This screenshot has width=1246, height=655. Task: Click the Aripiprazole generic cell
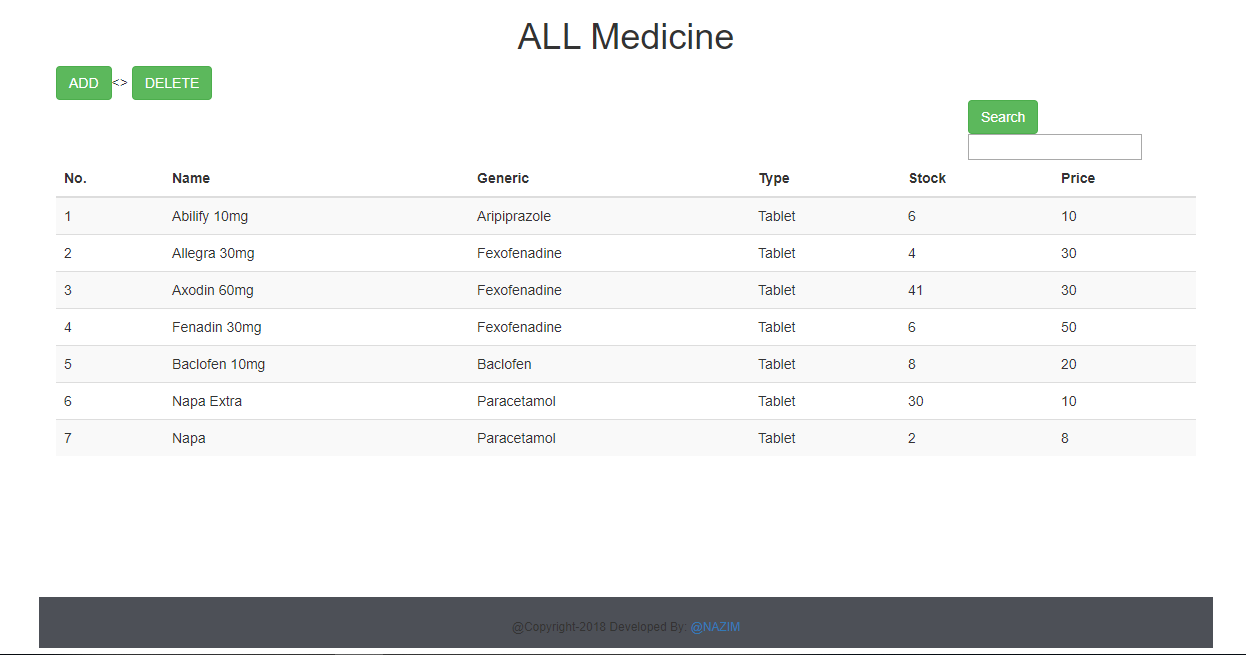point(514,216)
